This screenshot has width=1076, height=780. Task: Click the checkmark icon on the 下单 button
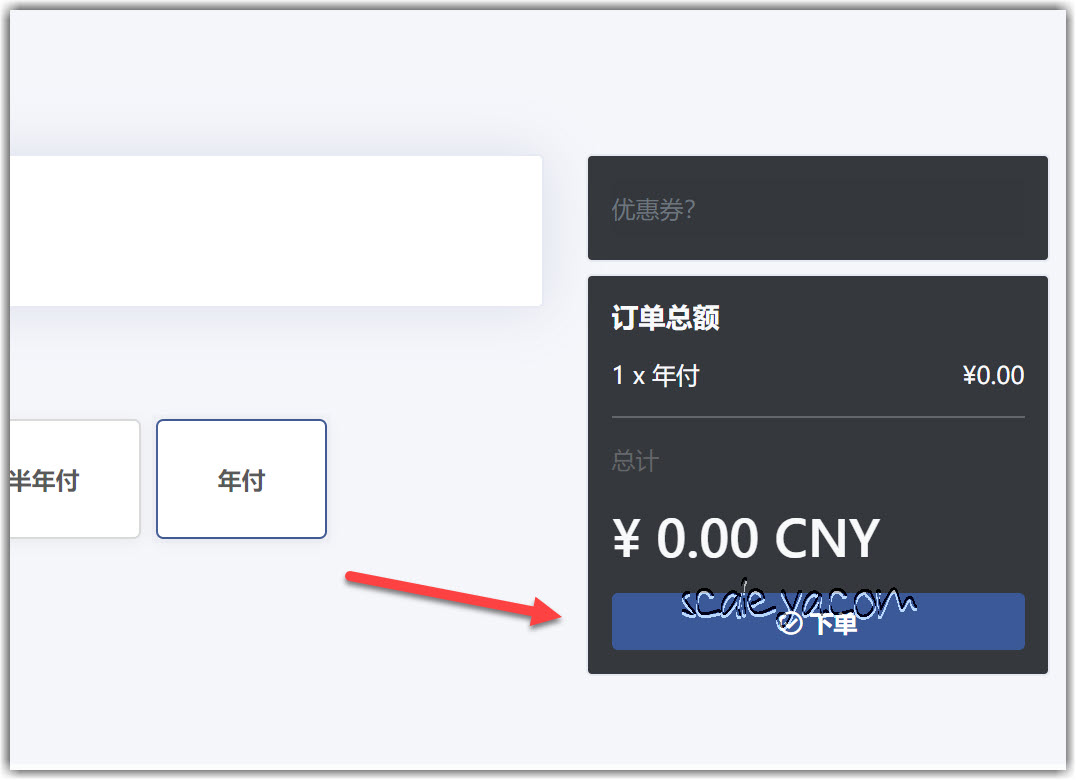coord(789,624)
